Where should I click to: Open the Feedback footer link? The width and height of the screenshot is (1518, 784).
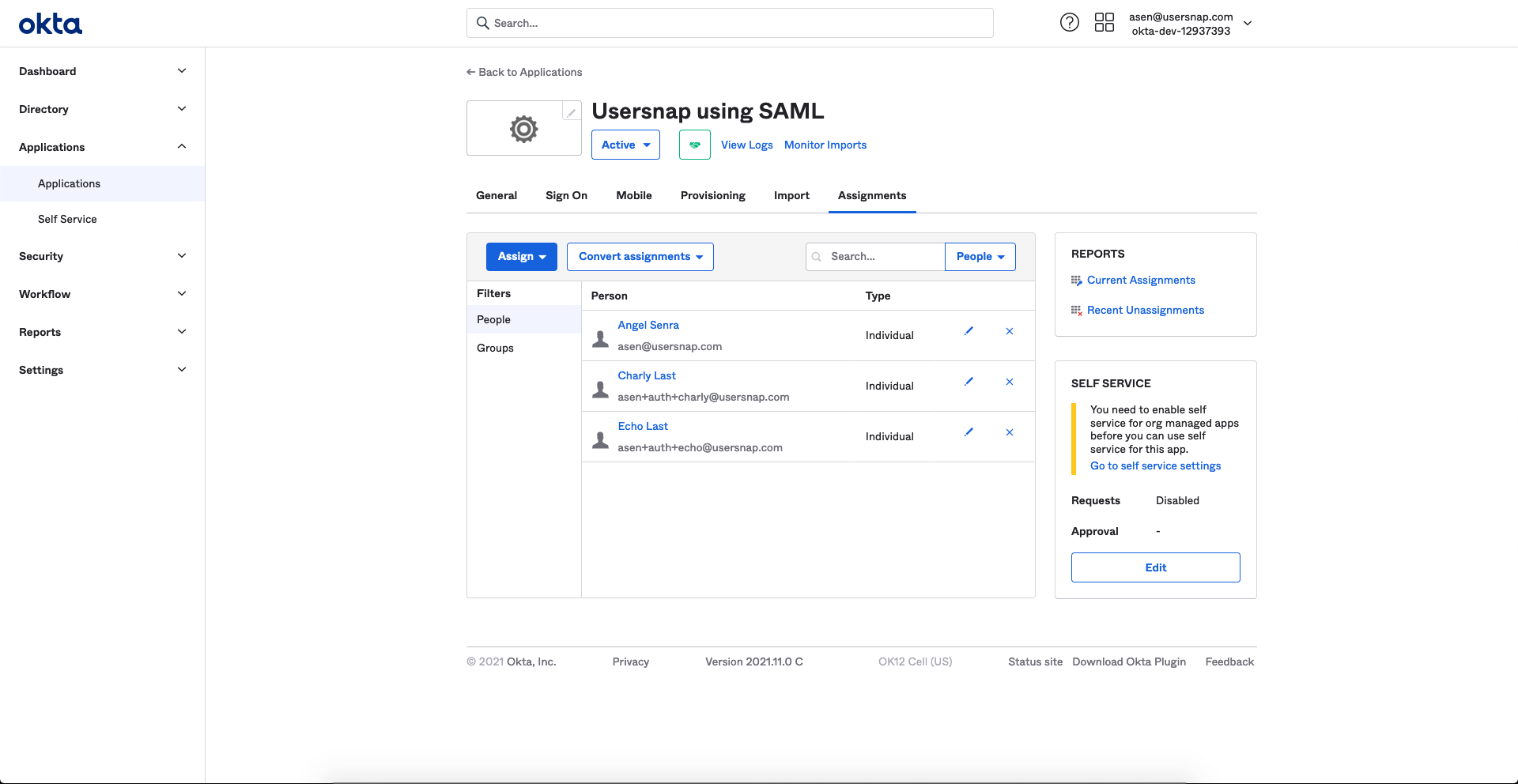coord(1229,662)
